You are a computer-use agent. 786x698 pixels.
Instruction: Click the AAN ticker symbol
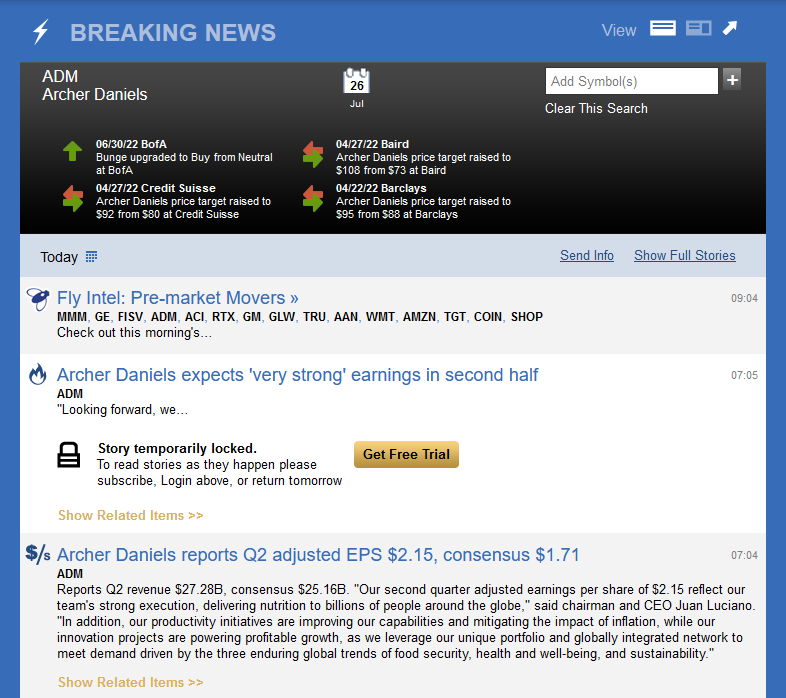(x=346, y=317)
